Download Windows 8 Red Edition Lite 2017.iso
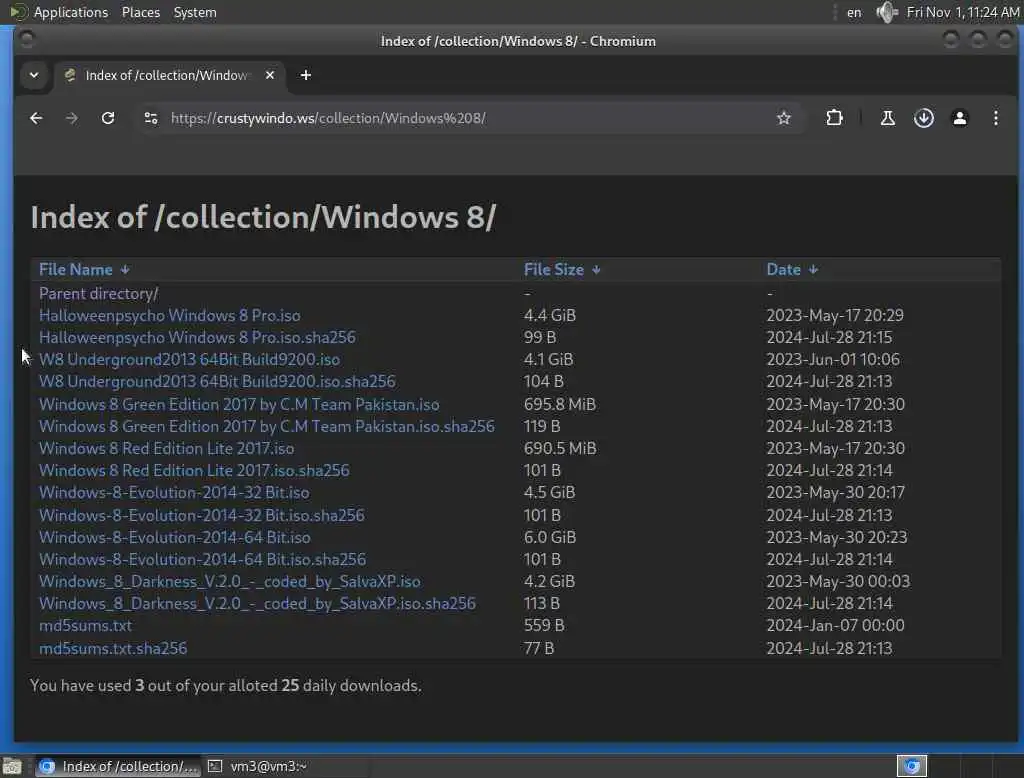1024x778 pixels. [167, 448]
